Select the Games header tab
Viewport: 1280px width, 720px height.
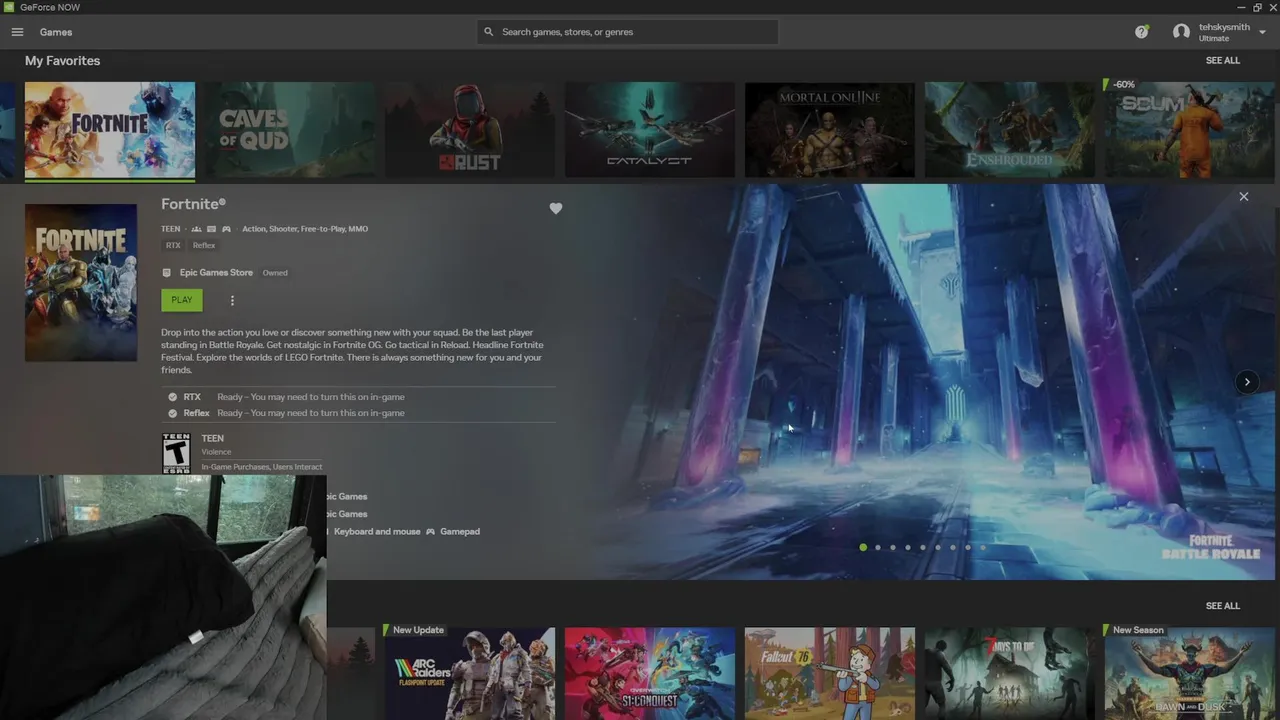pos(56,32)
